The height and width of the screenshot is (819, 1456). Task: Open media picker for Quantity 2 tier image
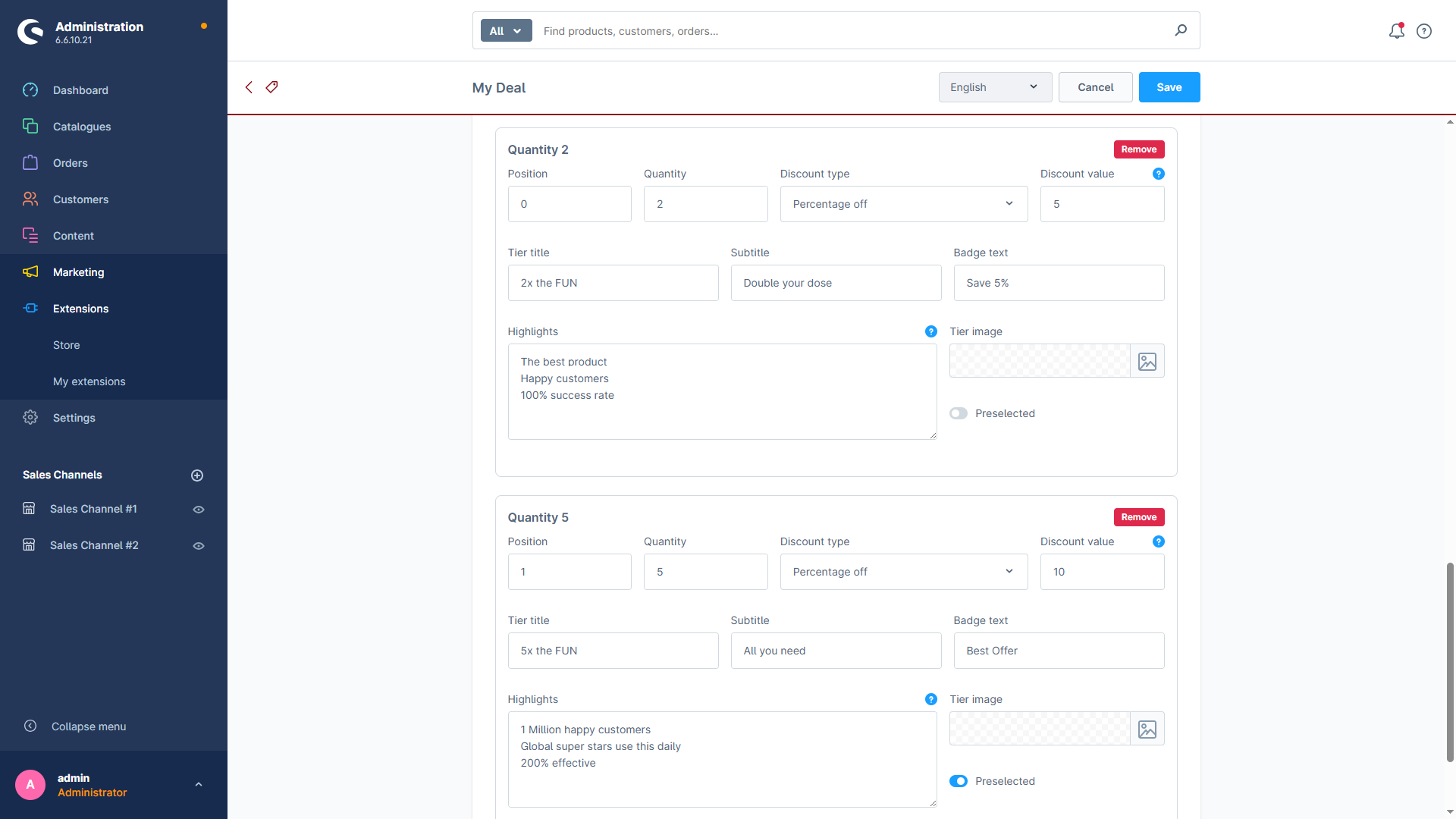click(x=1147, y=362)
